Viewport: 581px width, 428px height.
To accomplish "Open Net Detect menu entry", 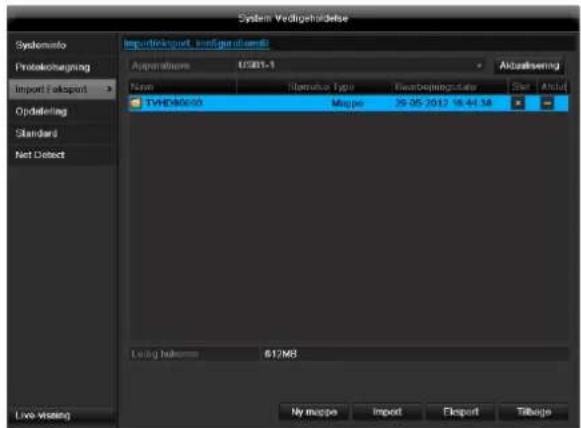I will click(x=40, y=155).
